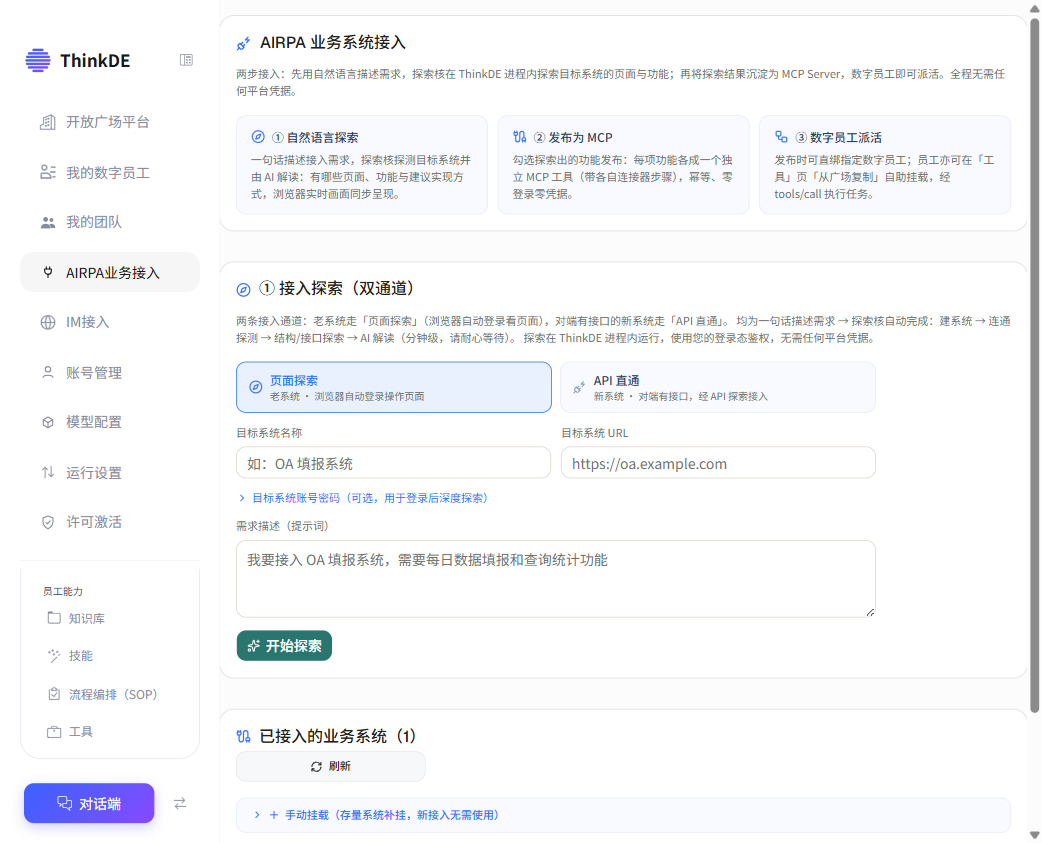Click the icon in 发布为 MCP card

(520, 137)
